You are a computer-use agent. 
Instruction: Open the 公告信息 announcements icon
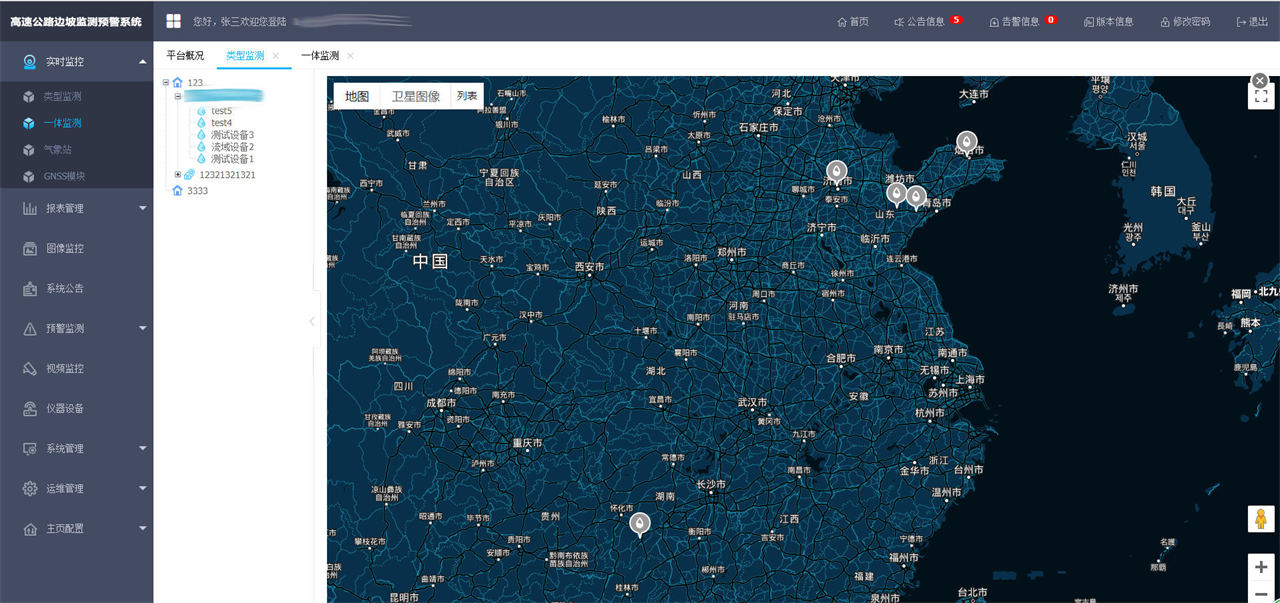point(899,22)
